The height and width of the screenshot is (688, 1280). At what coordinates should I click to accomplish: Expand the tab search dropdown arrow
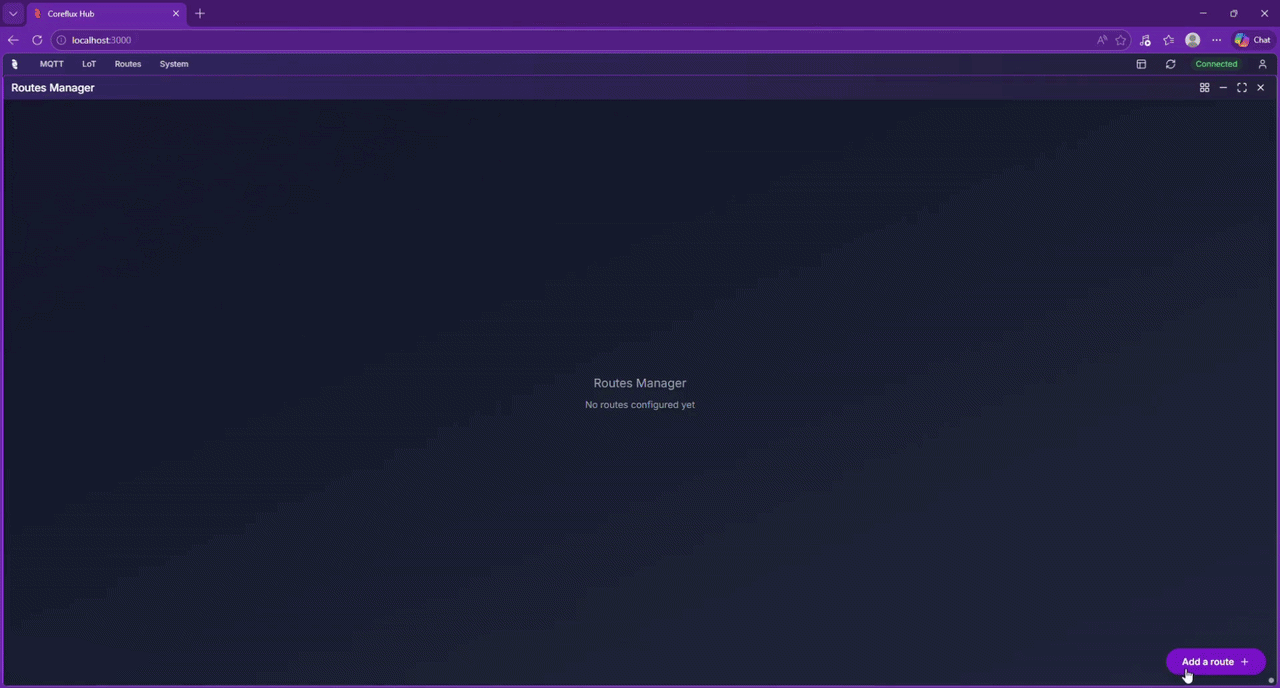click(x=13, y=14)
